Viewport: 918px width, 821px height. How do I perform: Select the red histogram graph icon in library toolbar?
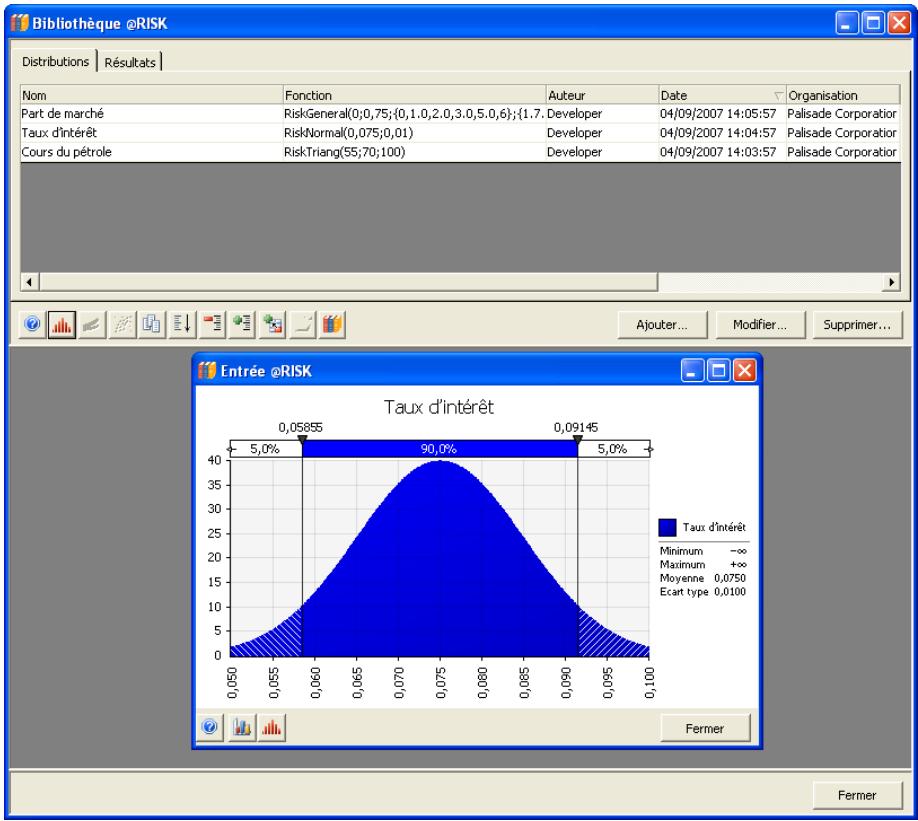click(x=59, y=324)
